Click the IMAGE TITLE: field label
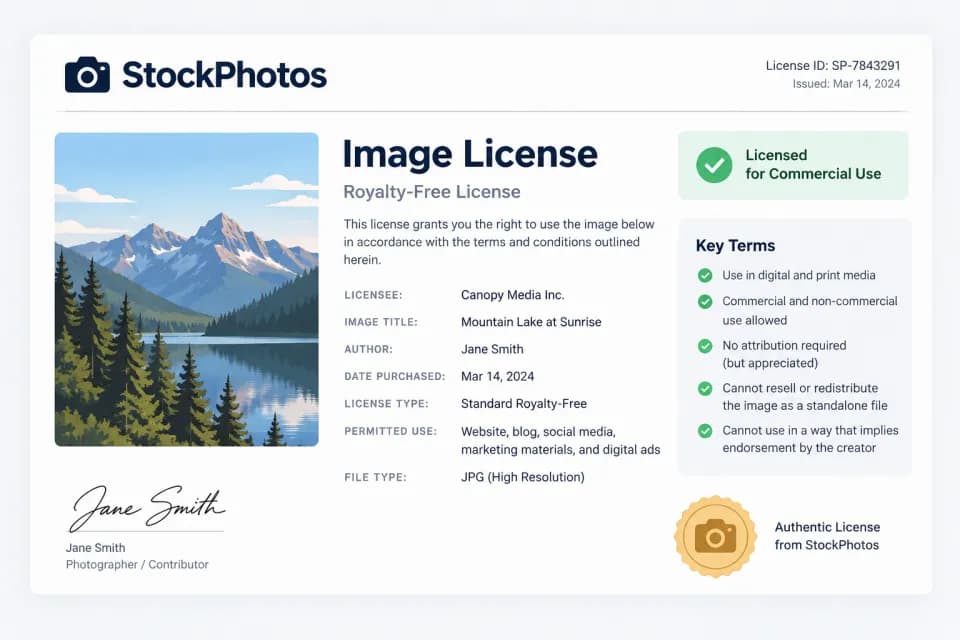 pos(381,322)
